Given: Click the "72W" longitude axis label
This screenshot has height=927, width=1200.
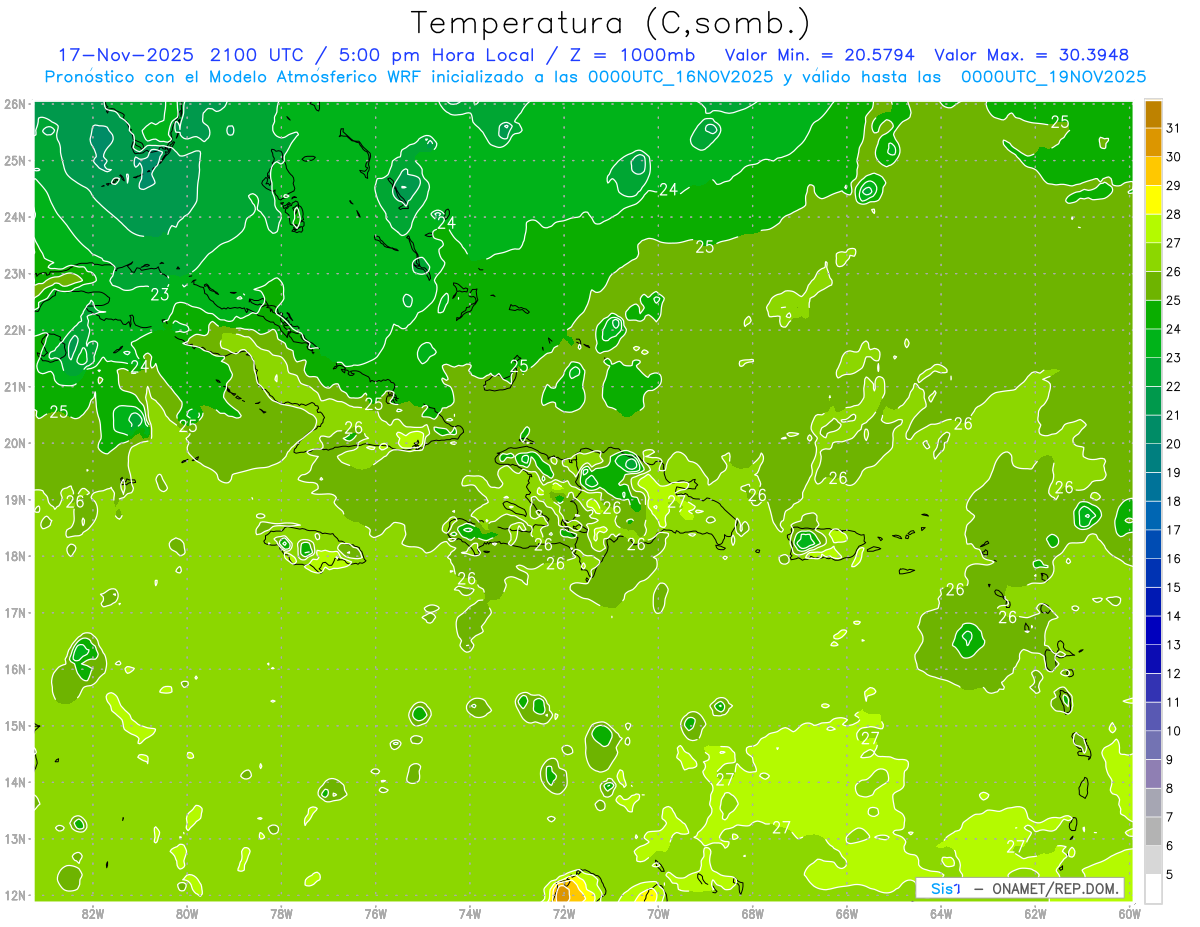Looking at the screenshot, I should click(x=564, y=913).
